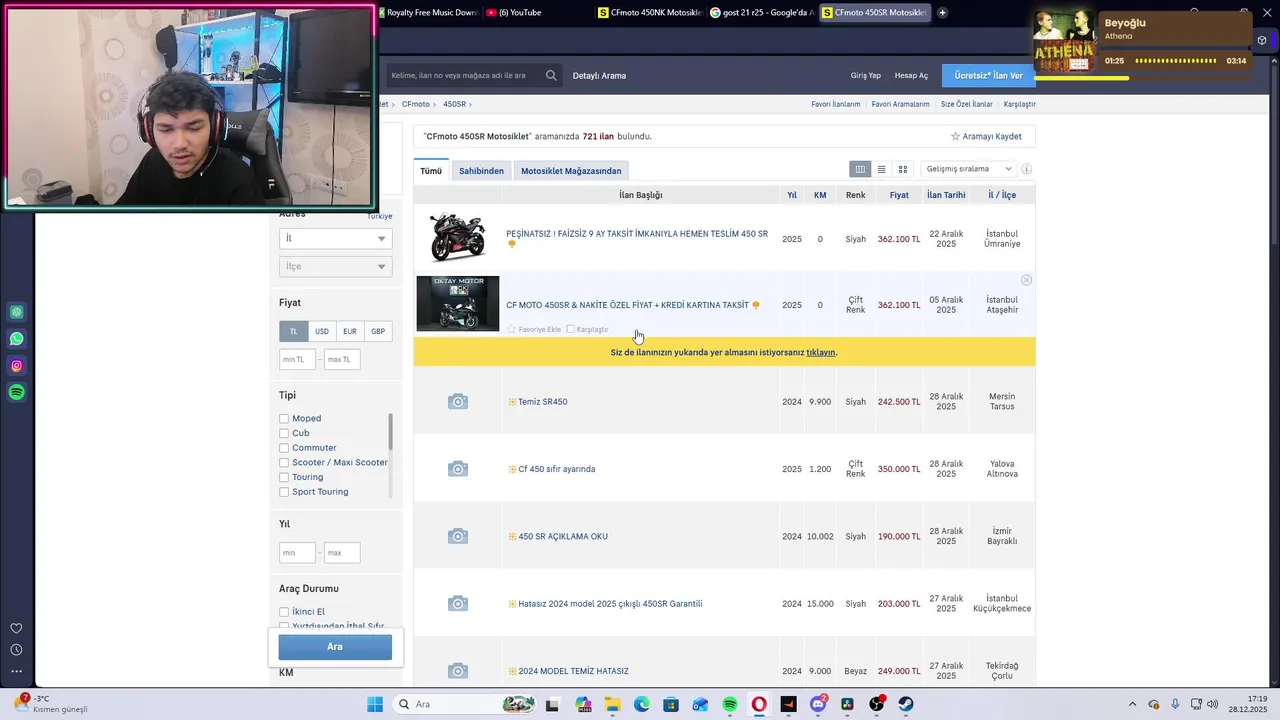Screen dimensions: 1280x720
Task: Open WhatsApp in Opera sidebar
Action: click(16, 339)
